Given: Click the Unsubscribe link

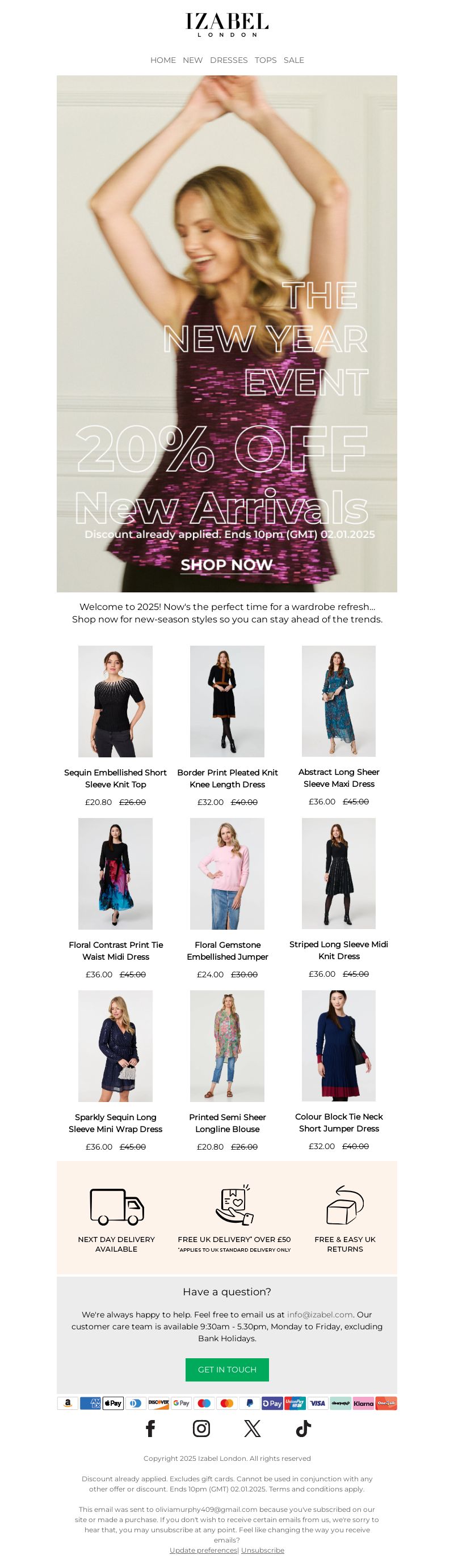Looking at the screenshot, I should coord(263,1550).
